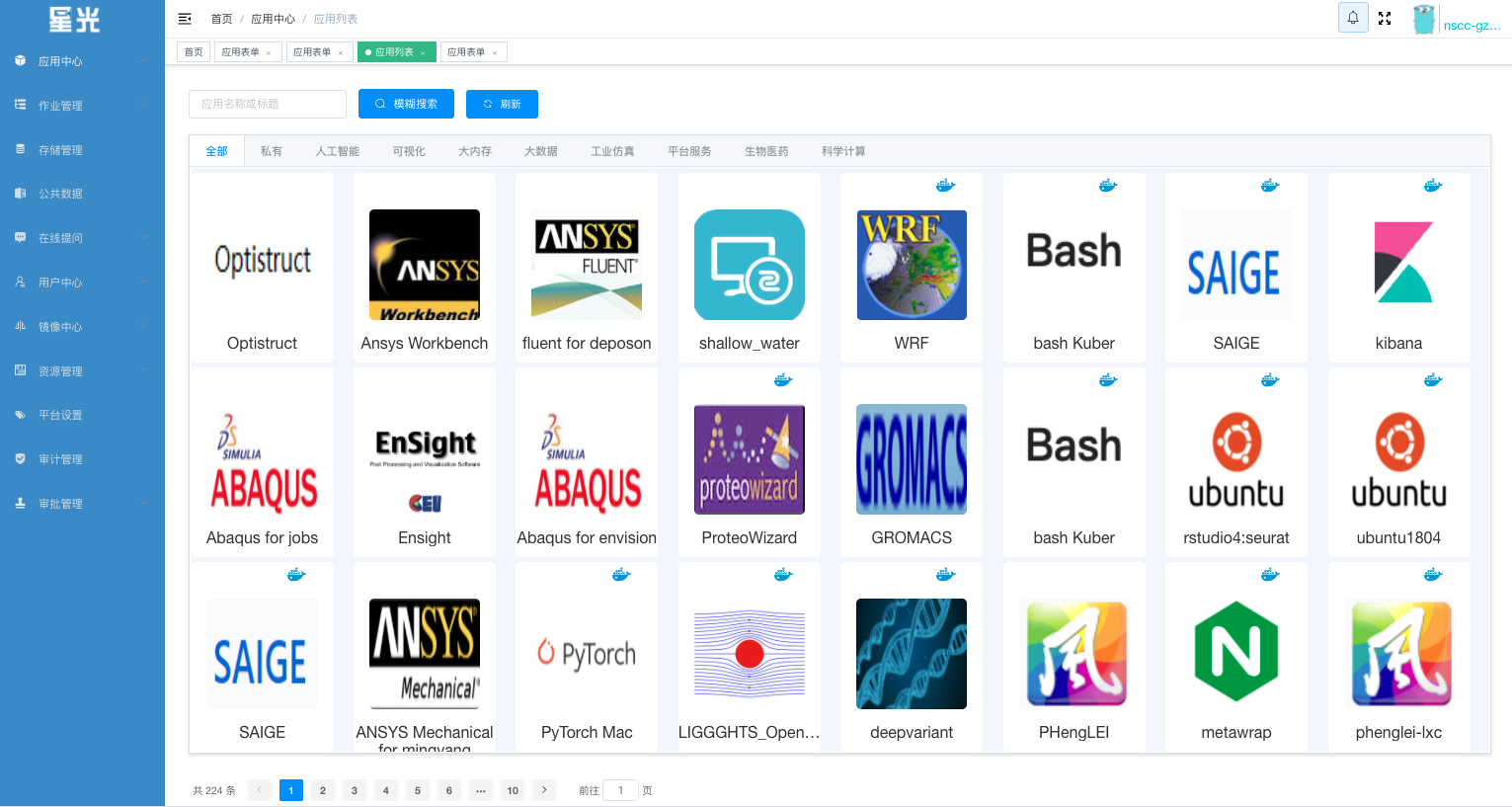1512x807 pixels.
Task: Select the 全部 category tab
Action: pos(216,151)
